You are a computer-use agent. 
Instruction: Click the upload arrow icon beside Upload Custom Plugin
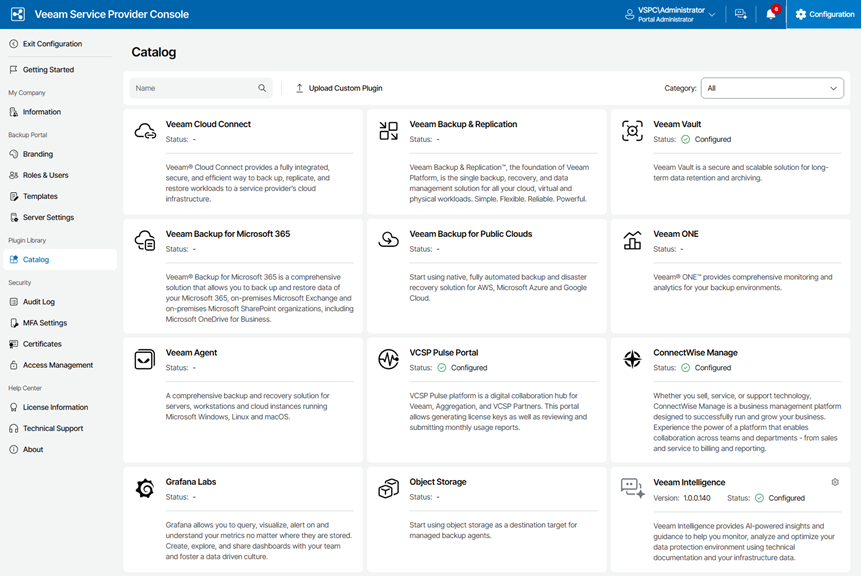click(x=300, y=88)
